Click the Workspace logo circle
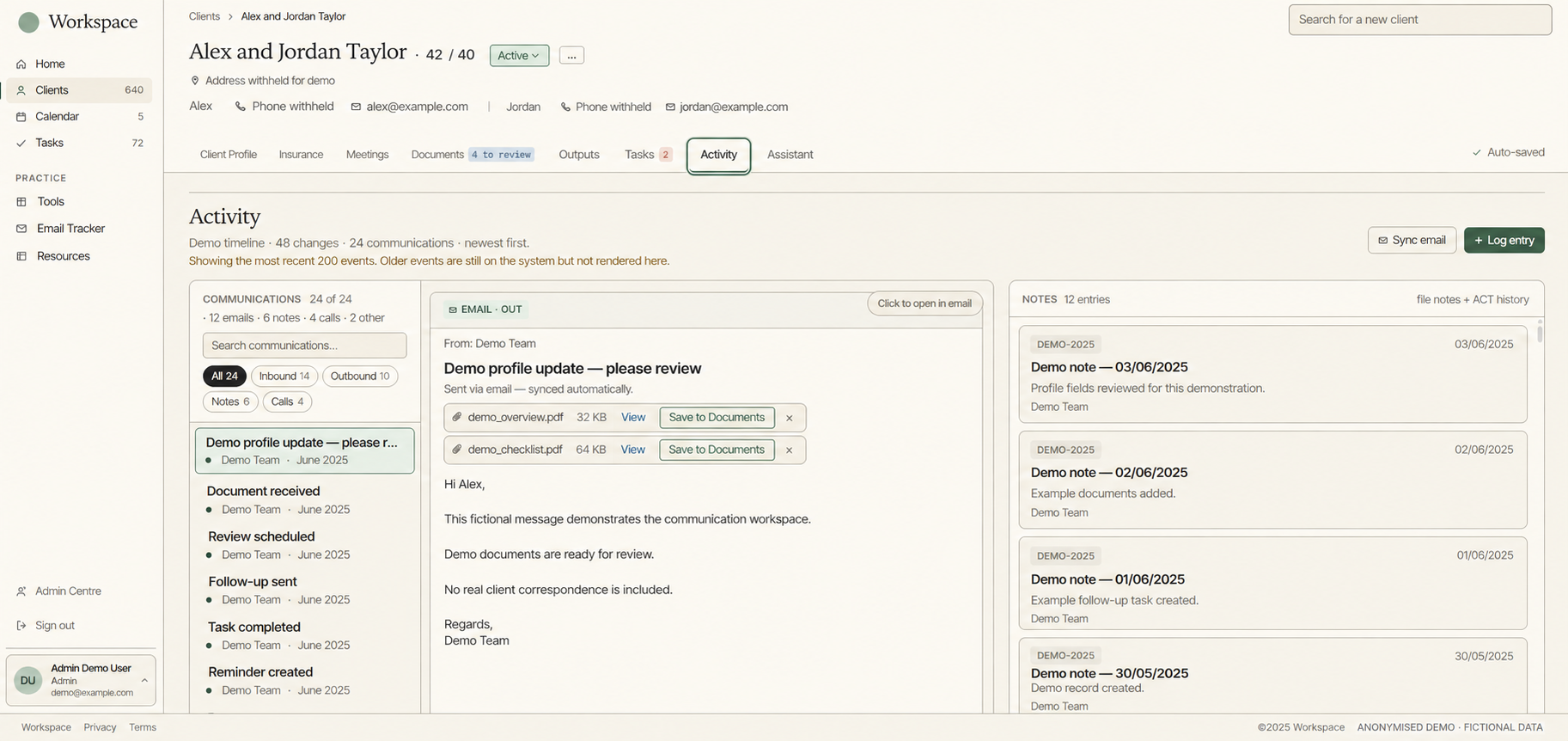Screen dimensions: 1568x741 point(28,22)
